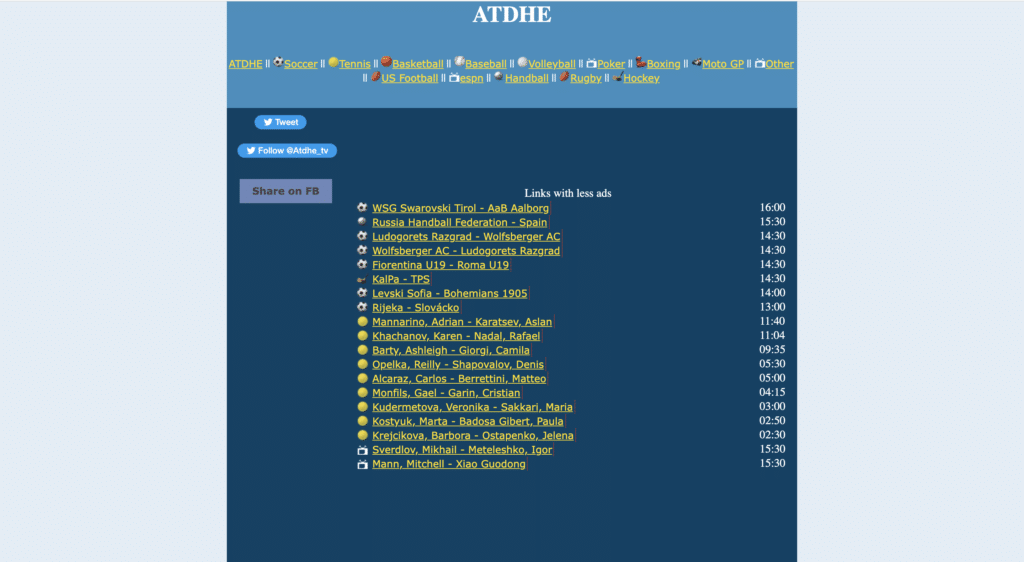Open the Other category link

[780, 64]
